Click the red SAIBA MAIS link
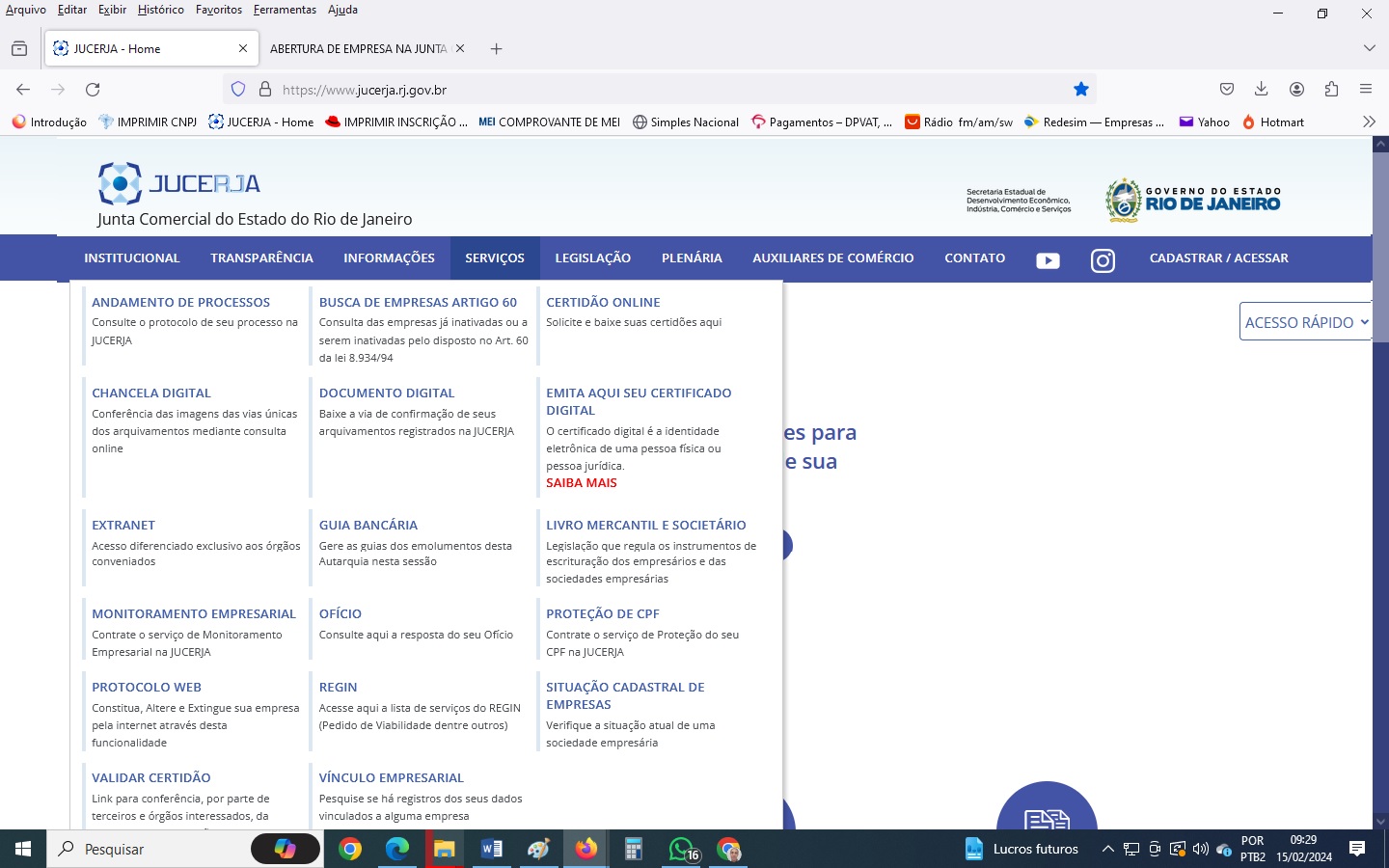 [x=582, y=483]
